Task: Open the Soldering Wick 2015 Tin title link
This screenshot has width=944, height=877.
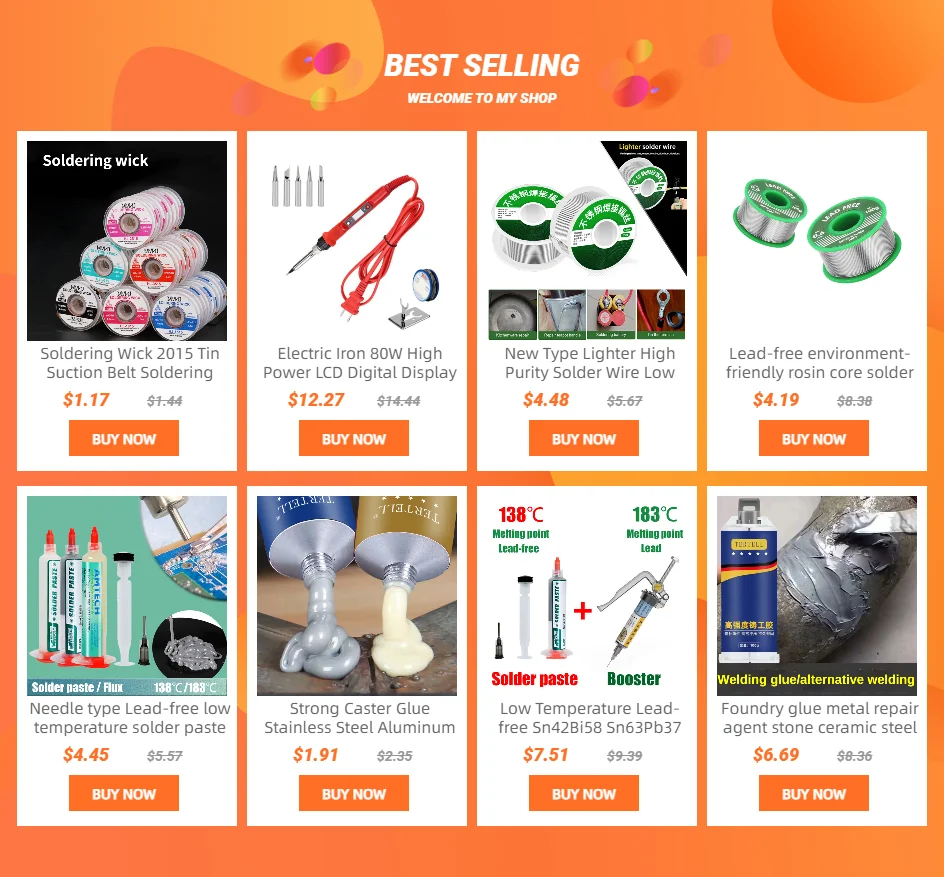Action: (130, 363)
